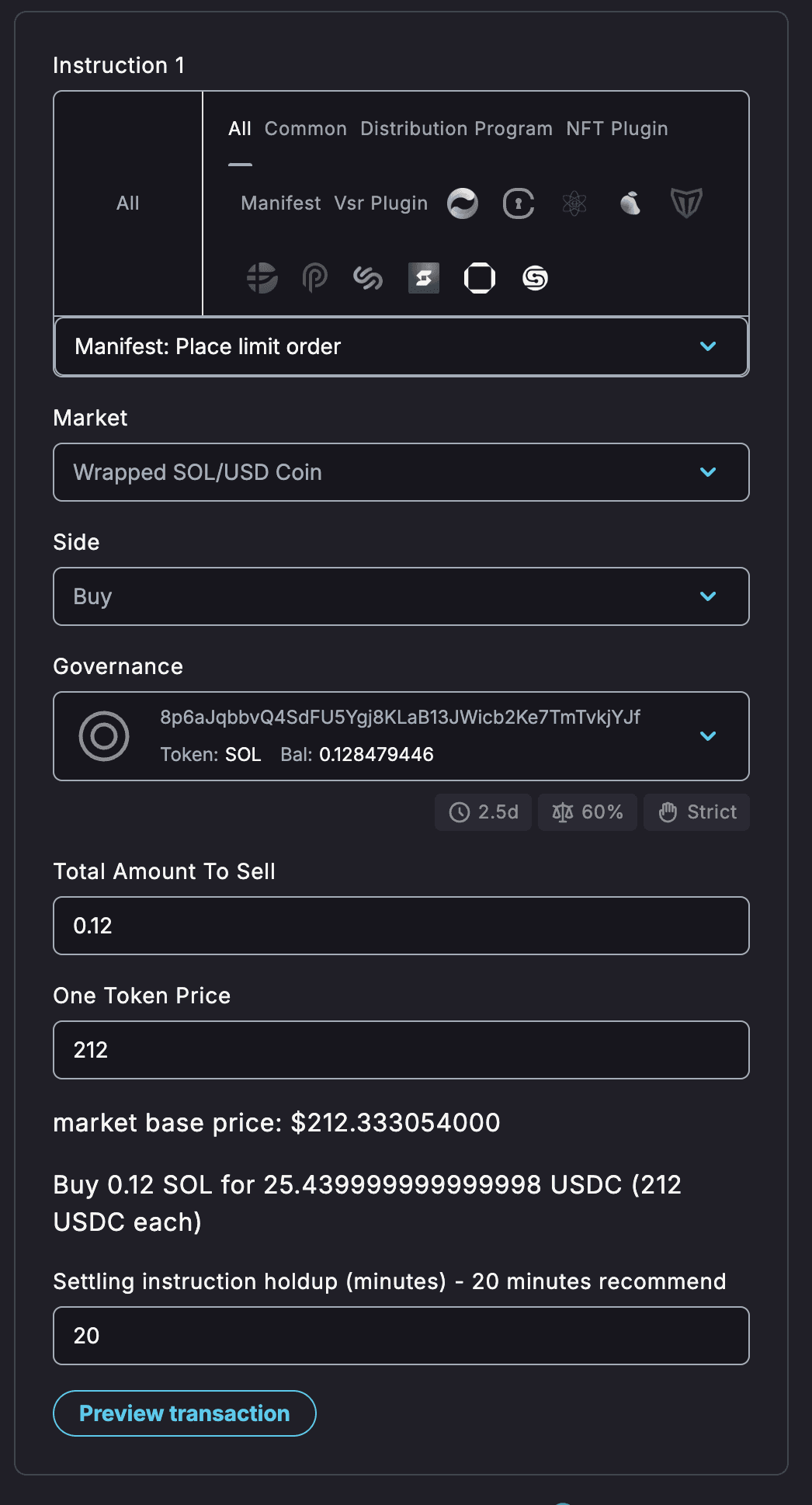Viewport: 812px width, 1505px height.
Task: Click the Preview transaction button
Action: 185,1413
